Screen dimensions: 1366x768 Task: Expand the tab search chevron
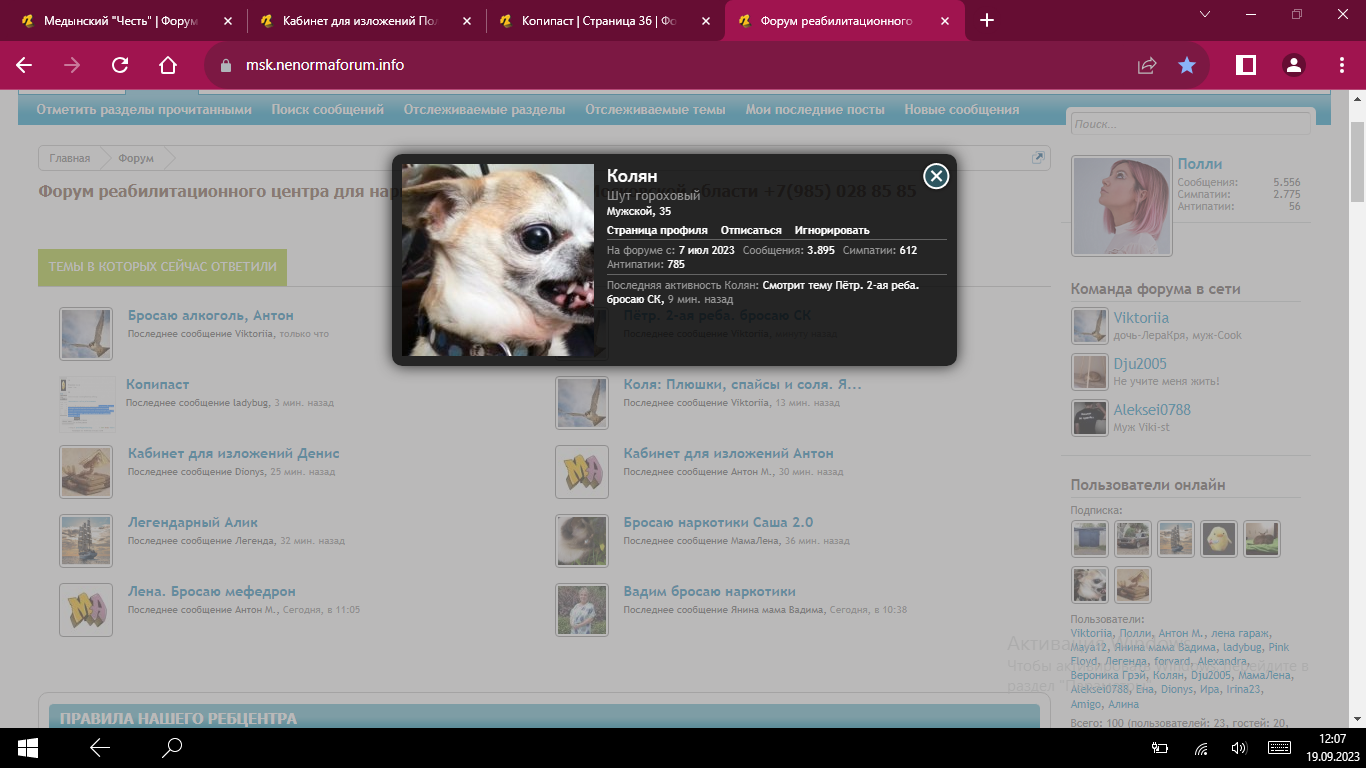[x=1205, y=14]
